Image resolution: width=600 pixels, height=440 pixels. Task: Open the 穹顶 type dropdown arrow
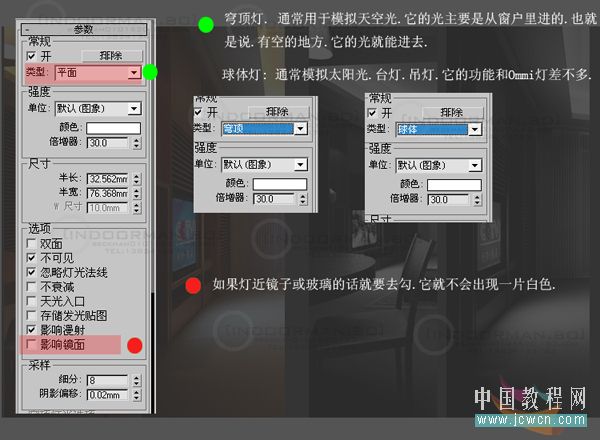click(x=301, y=129)
